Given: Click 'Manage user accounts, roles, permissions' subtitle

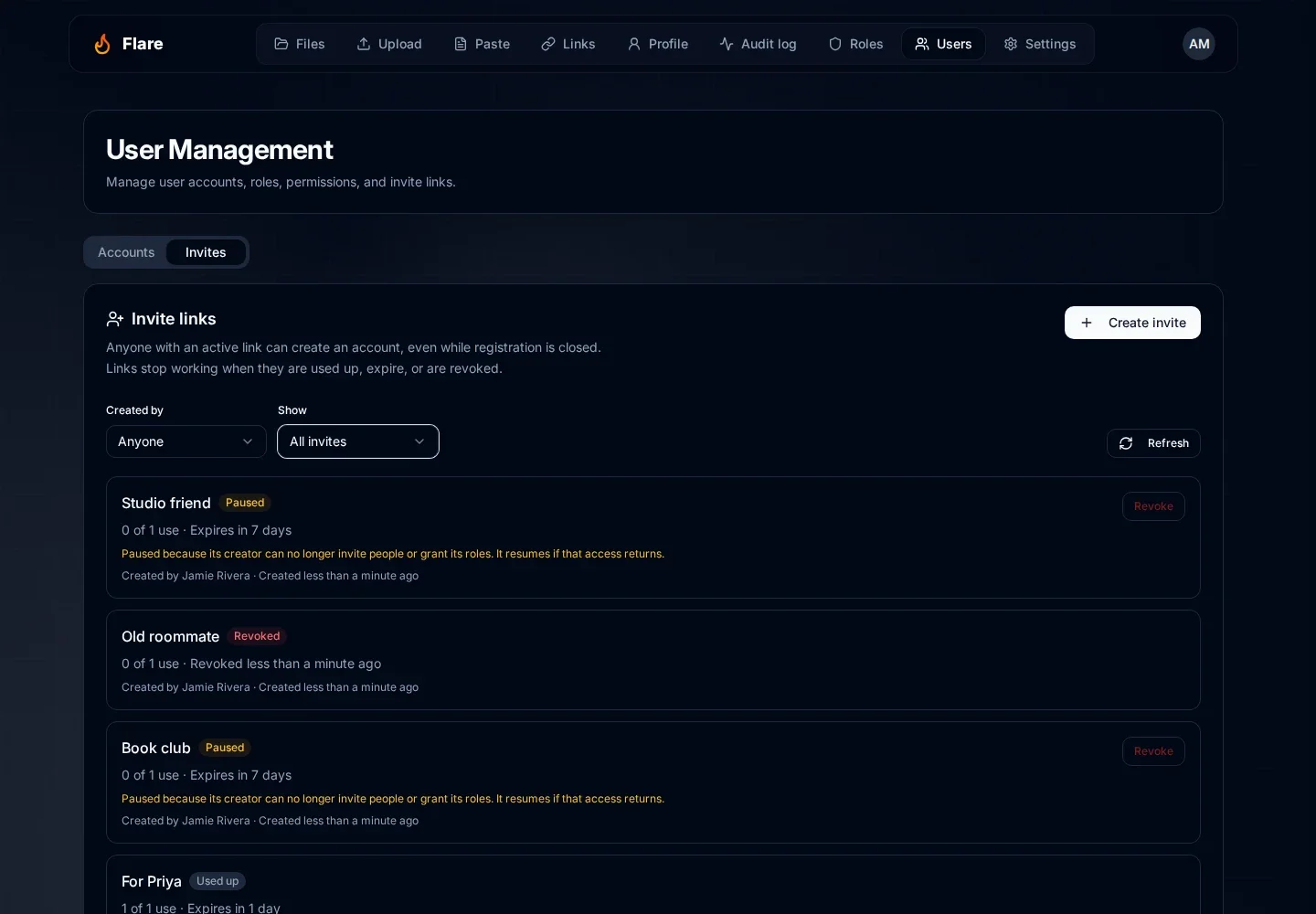Looking at the screenshot, I should [x=281, y=182].
